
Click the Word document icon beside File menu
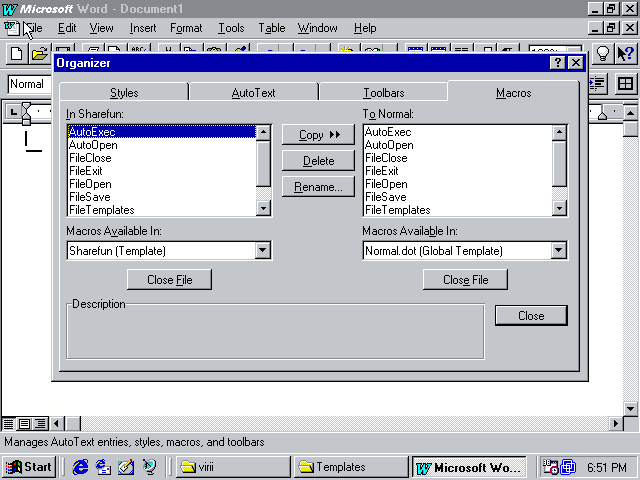pos(11,28)
